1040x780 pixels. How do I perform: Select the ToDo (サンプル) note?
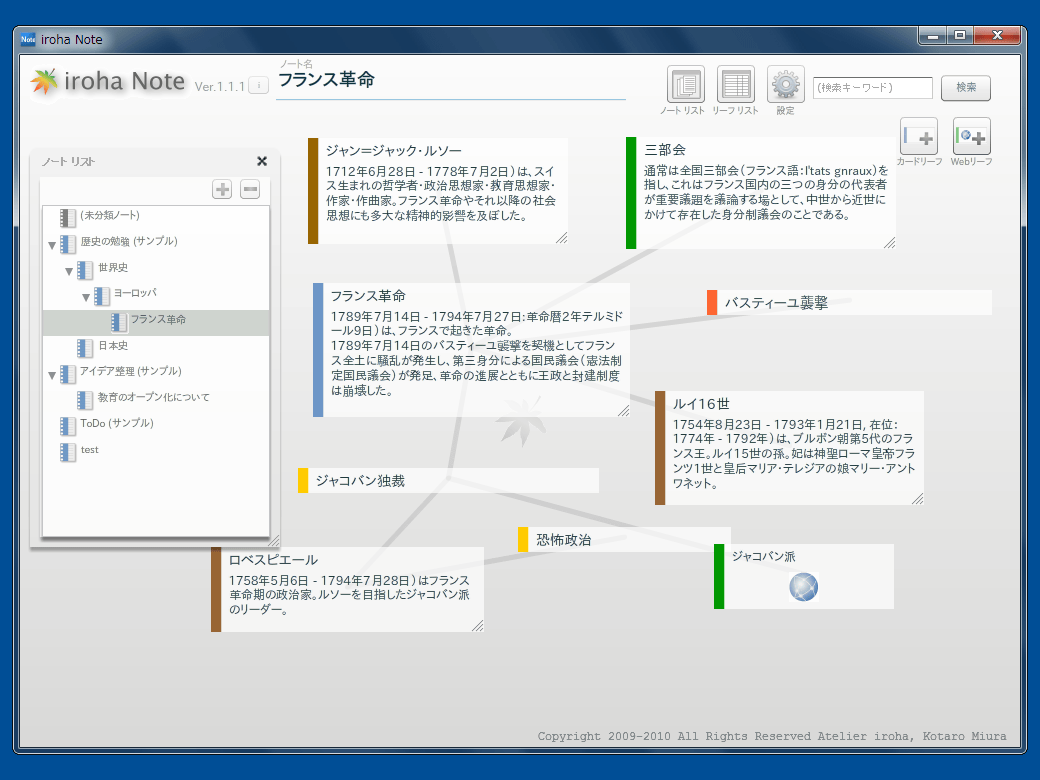[117, 423]
